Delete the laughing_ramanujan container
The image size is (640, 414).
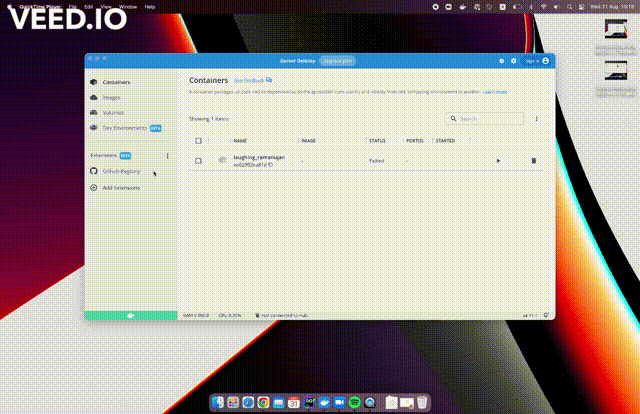coord(533,161)
